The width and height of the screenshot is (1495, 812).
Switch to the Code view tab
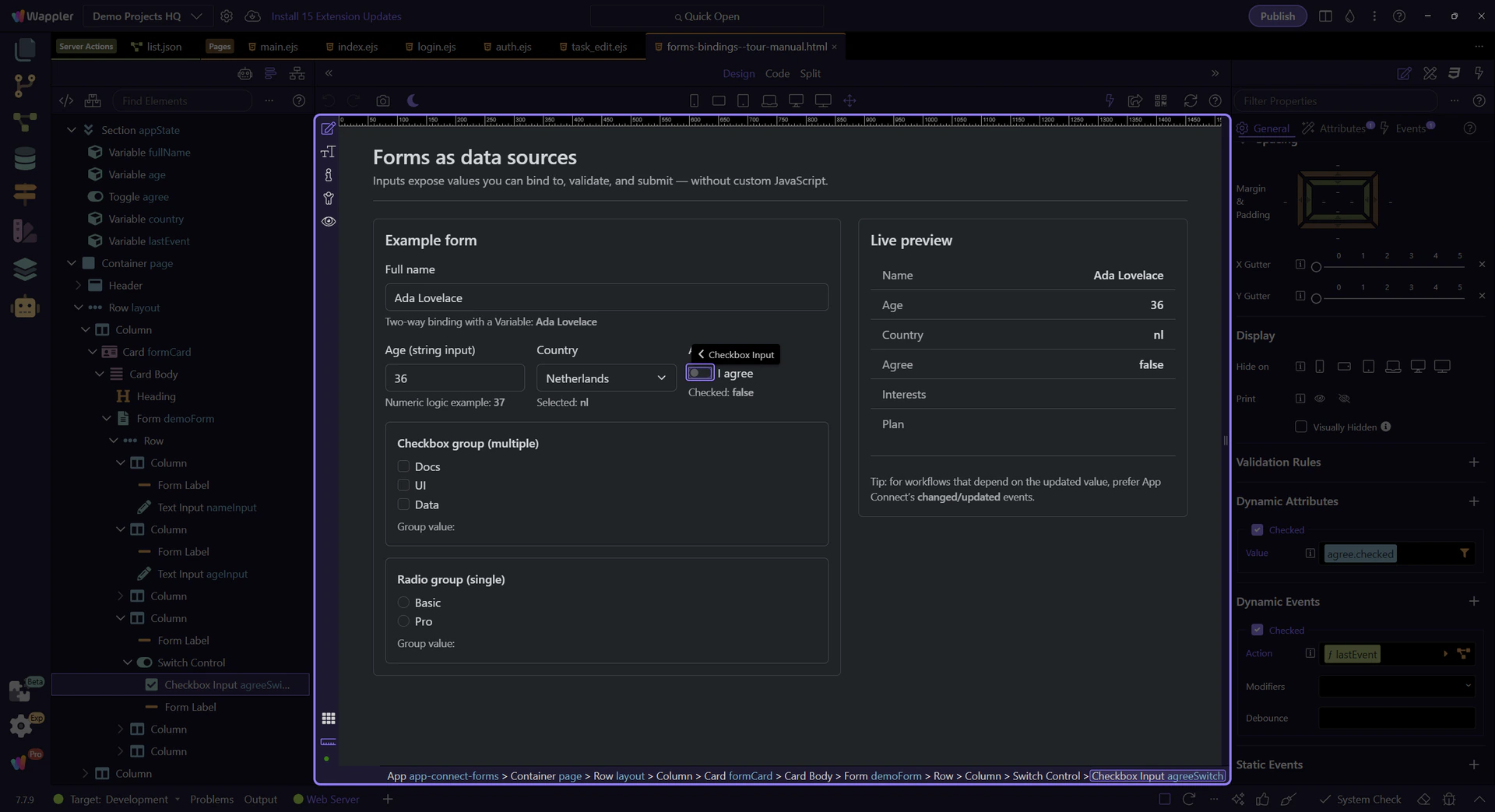tap(776, 74)
